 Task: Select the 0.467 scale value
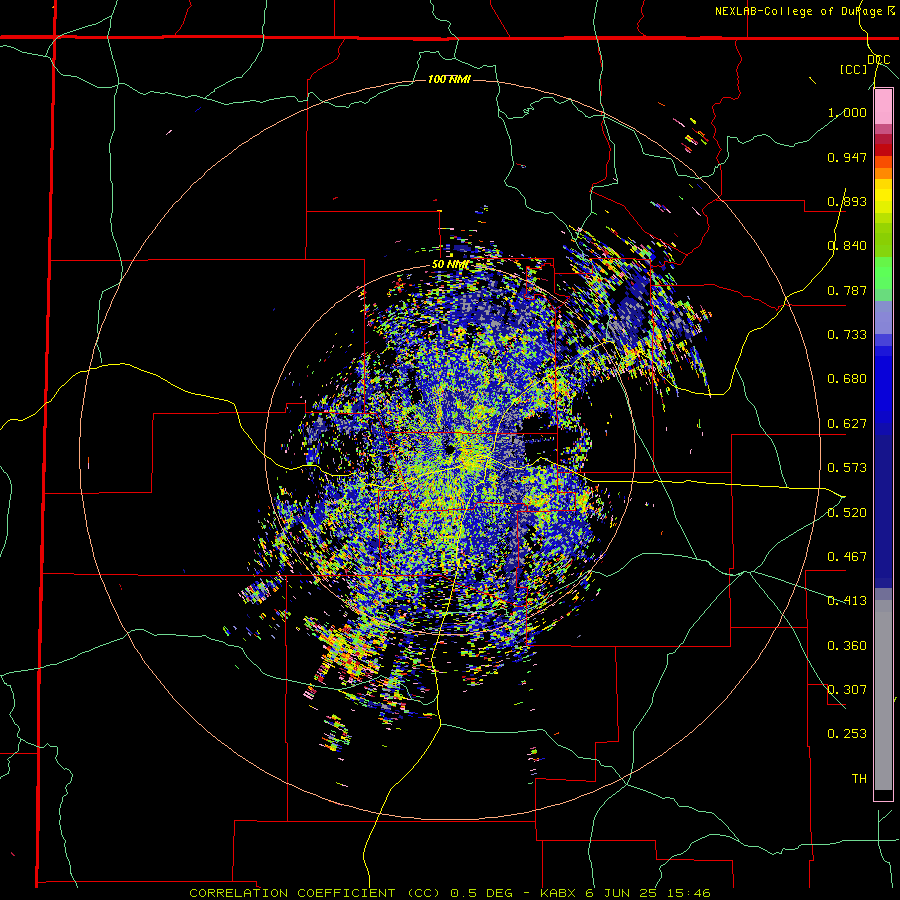click(x=847, y=557)
